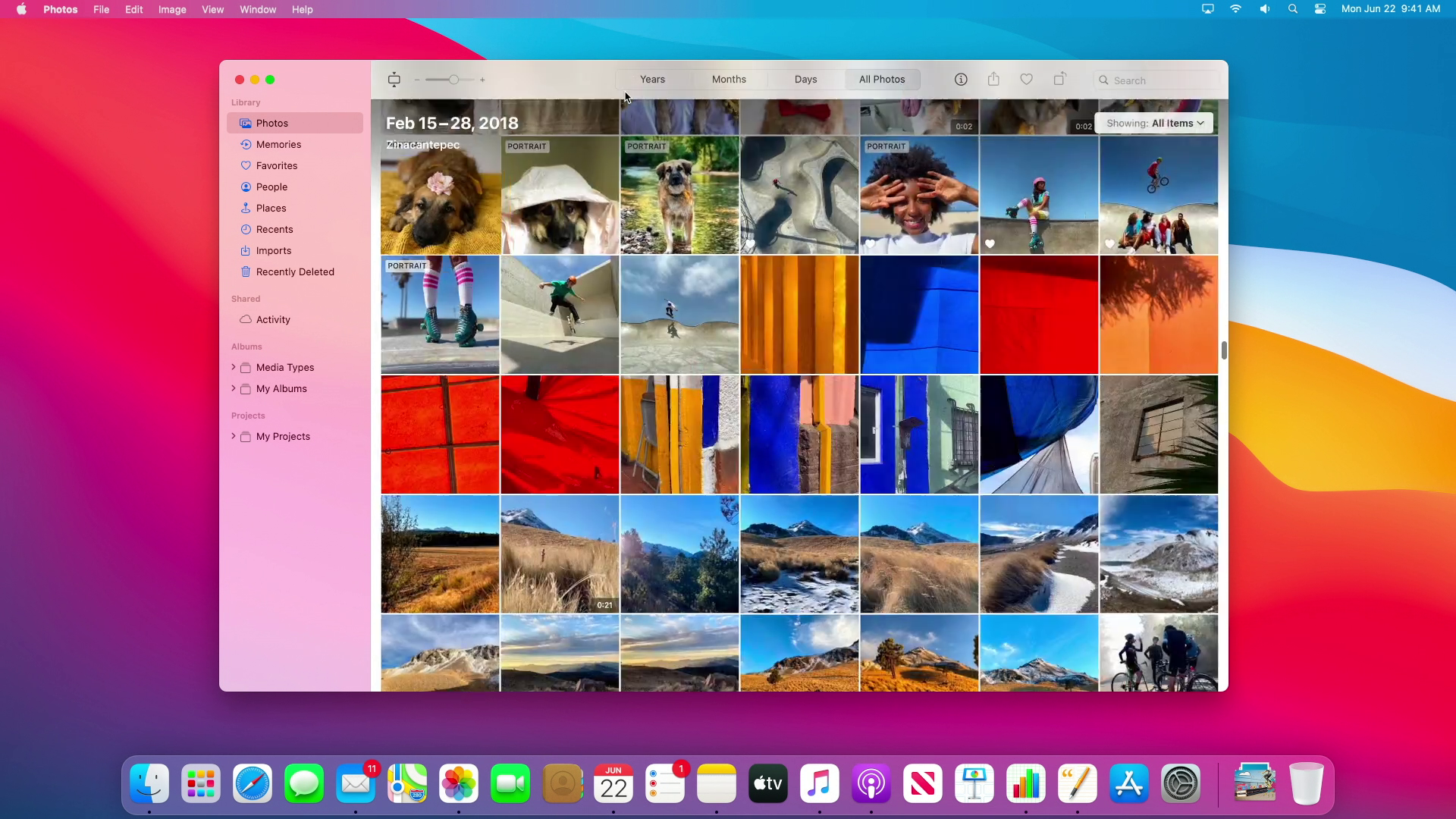Screen dimensions: 1456x819
Task: Adjust the thumbnail zoom slider
Action: [453, 80]
